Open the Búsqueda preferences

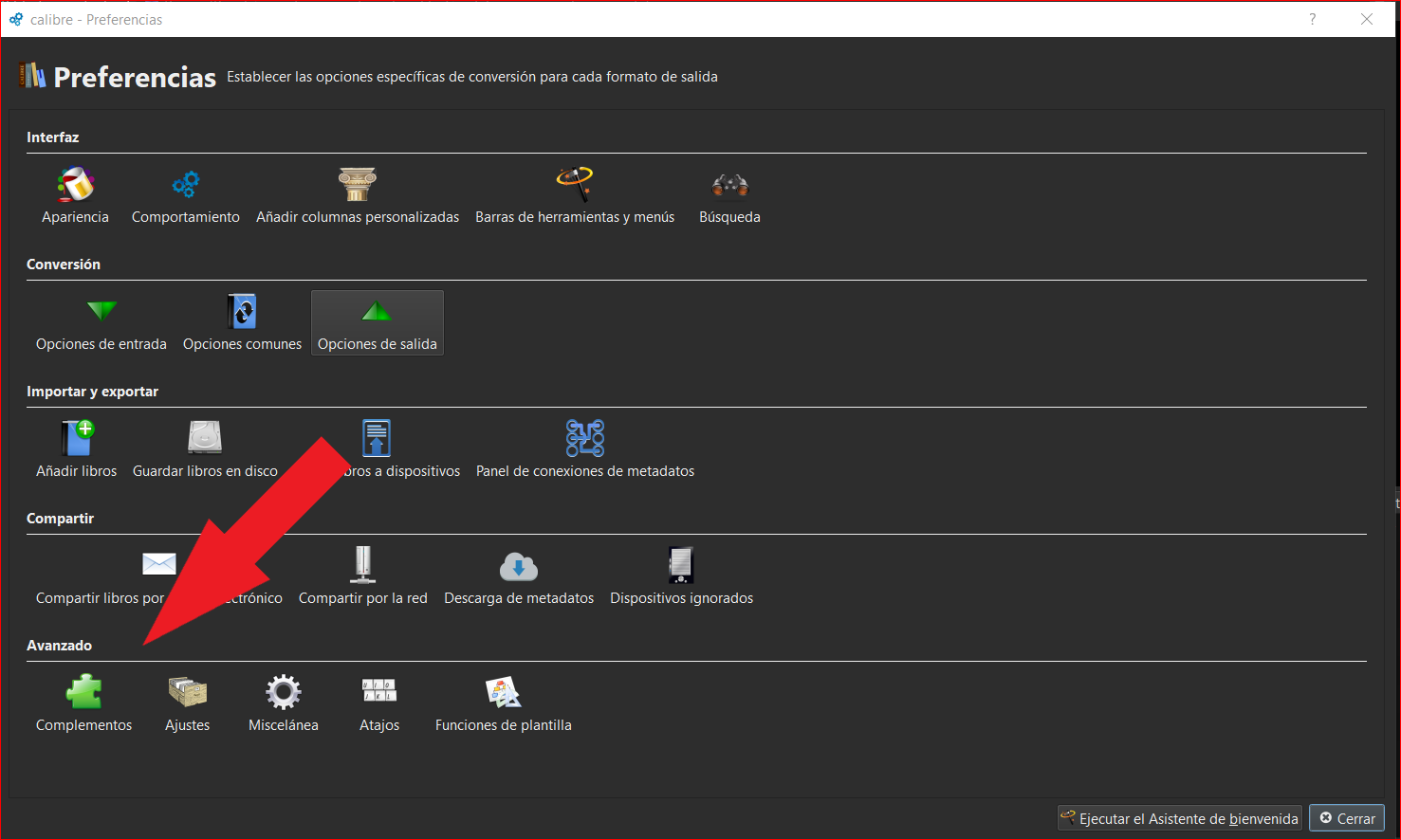pyautogui.click(x=729, y=196)
